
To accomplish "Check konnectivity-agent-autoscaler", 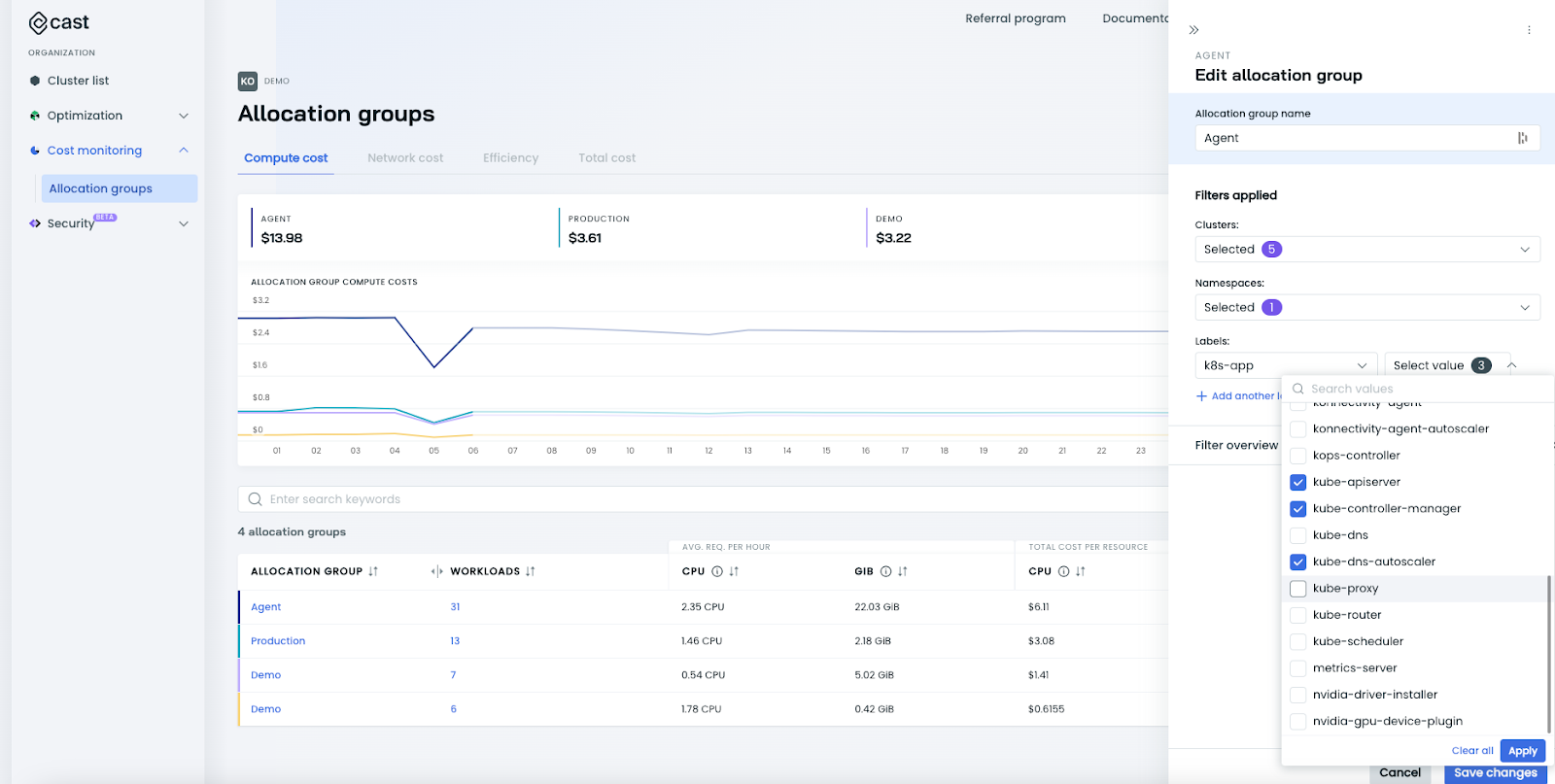I will coord(1298,429).
